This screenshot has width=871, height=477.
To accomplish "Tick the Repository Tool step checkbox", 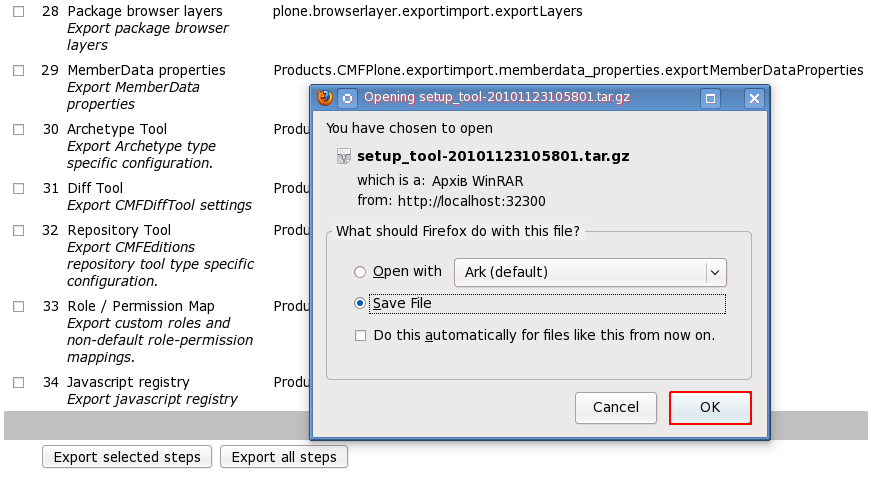I will coord(19,231).
